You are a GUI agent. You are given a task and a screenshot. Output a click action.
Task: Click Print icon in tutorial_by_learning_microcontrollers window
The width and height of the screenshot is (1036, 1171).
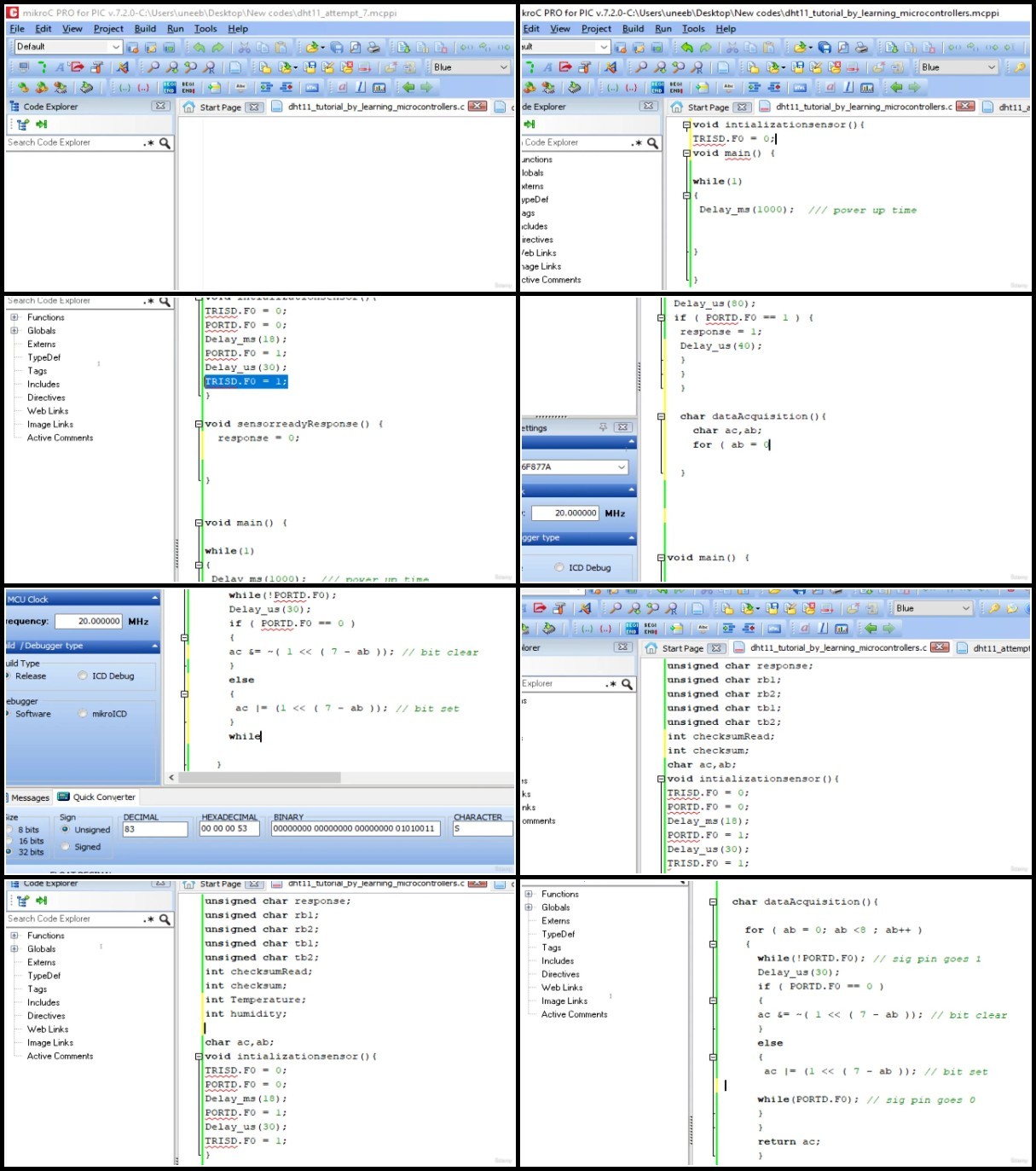[861, 47]
